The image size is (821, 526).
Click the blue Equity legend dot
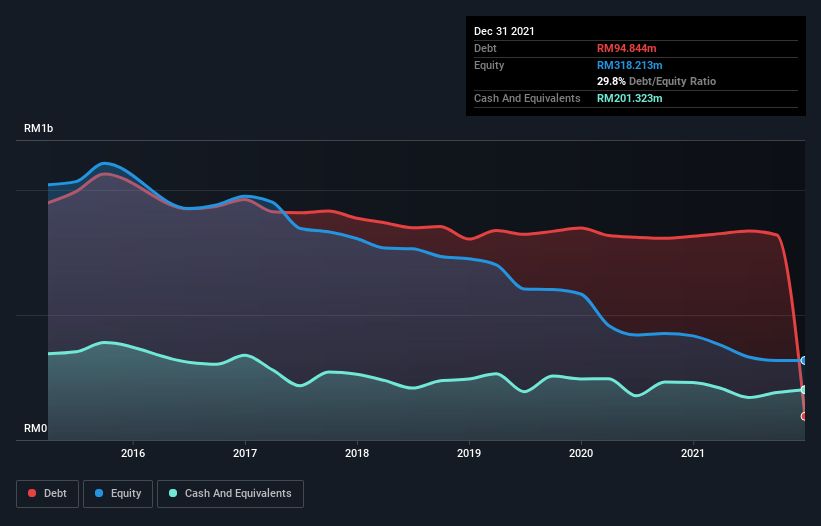pyautogui.click(x=99, y=493)
